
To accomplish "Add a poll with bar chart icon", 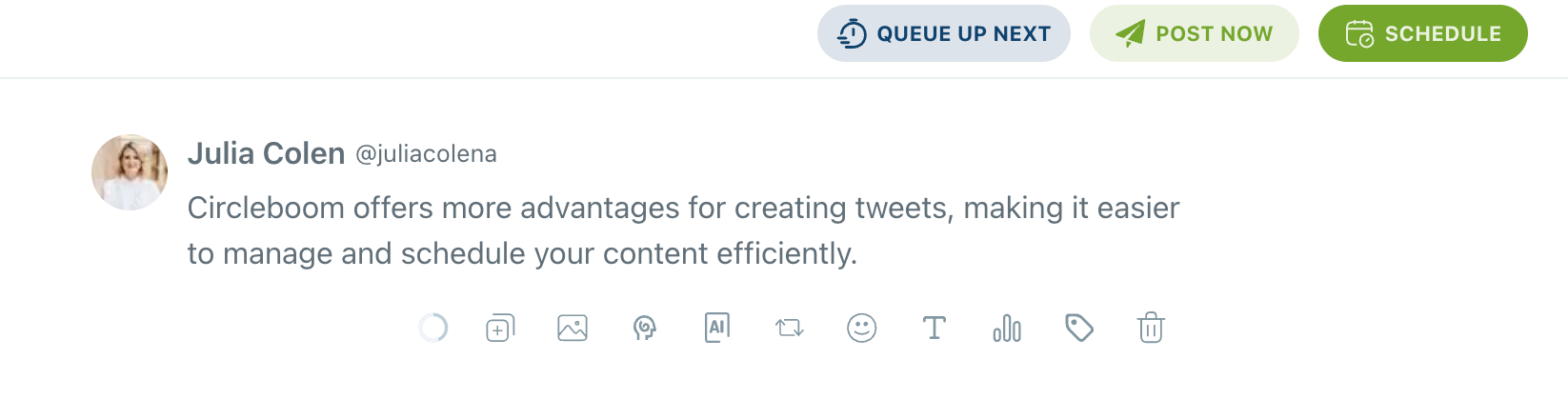I will [x=1007, y=329].
